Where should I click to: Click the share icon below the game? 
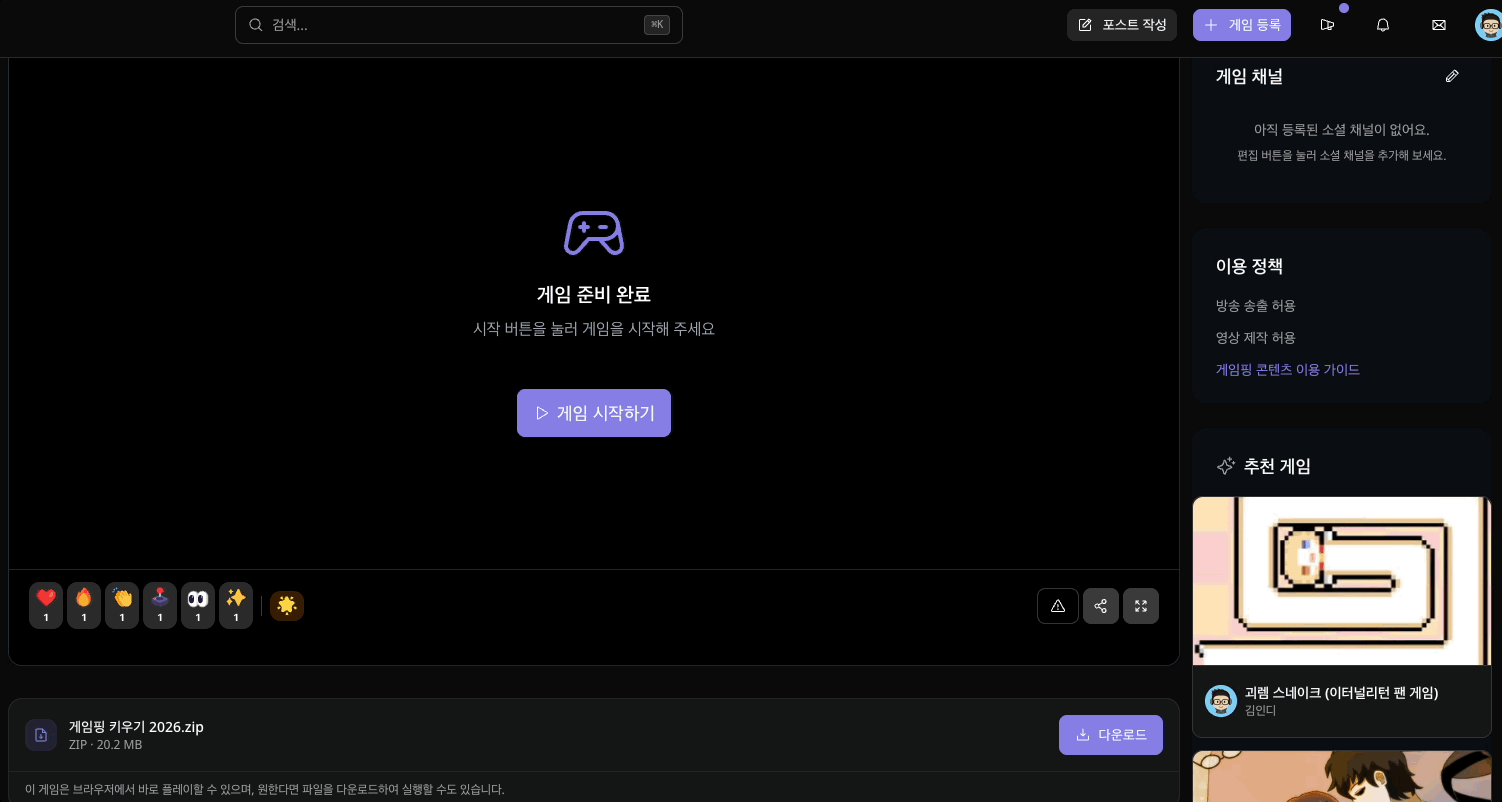pos(1101,606)
